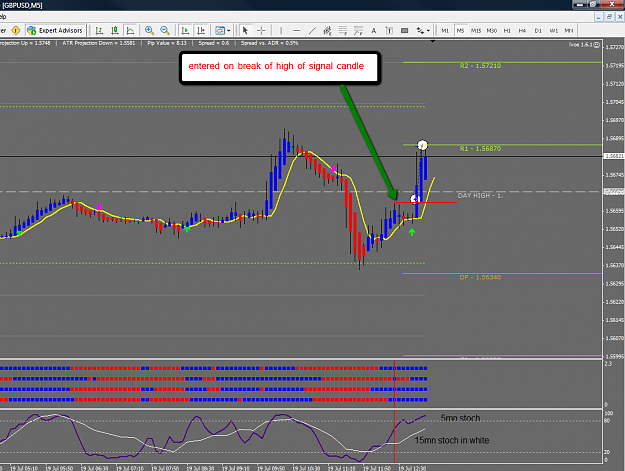Select trade entry marker below Day High line
Viewport: 625px width, 471px height.
pyautogui.click(x=415, y=199)
